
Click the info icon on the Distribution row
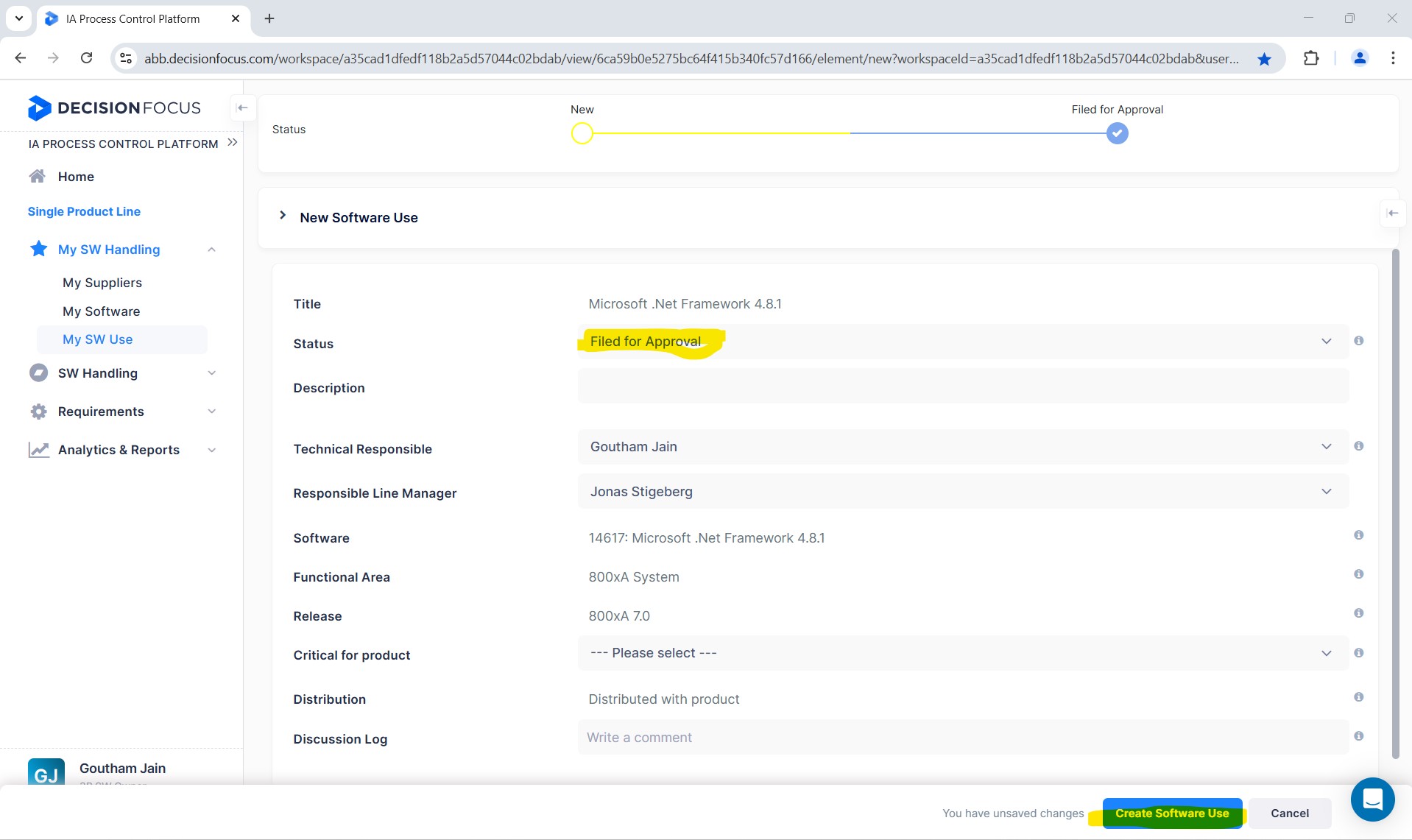pos(1358,697)
